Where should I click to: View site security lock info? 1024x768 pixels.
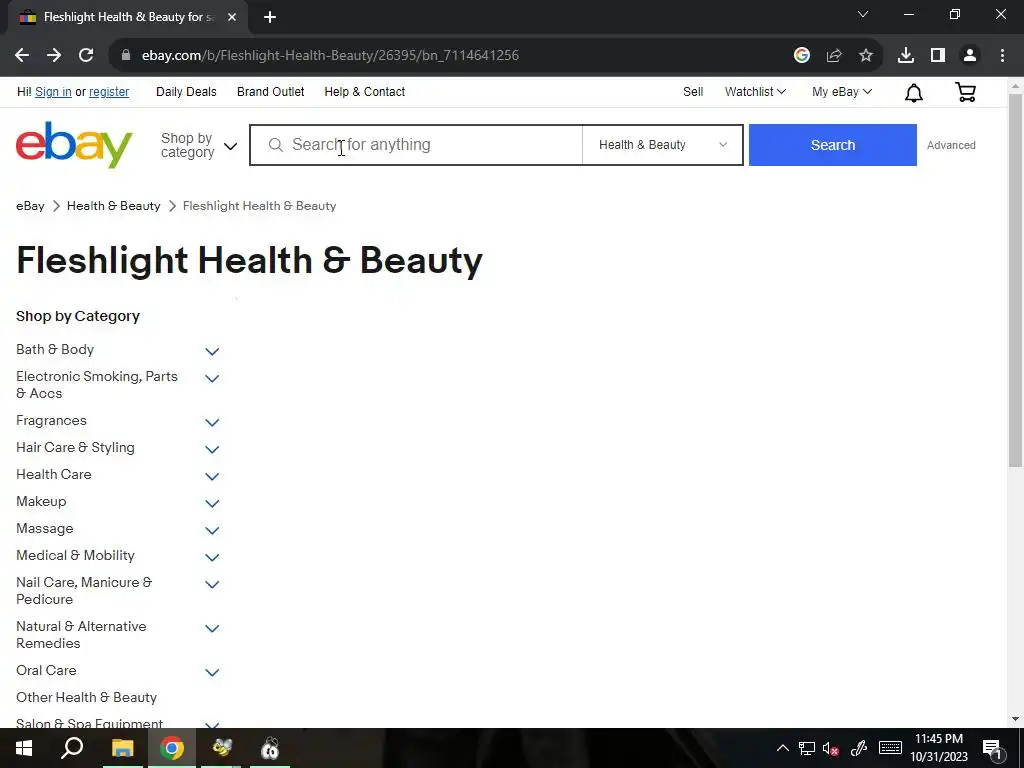point(126,56)
